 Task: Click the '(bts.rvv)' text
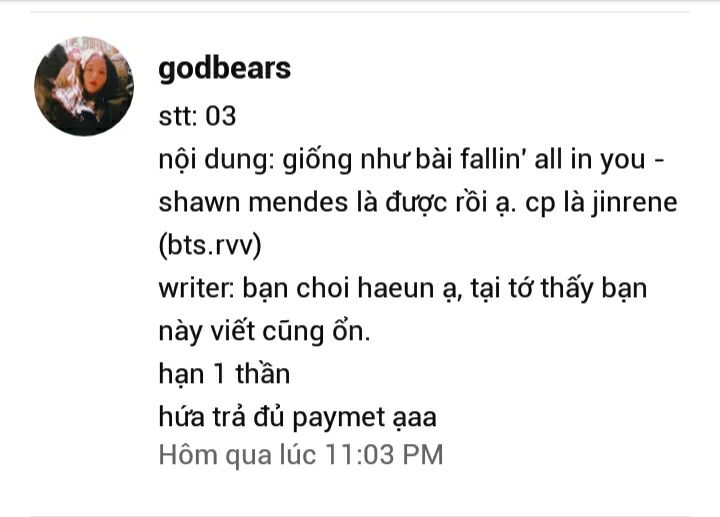(210, 245)
